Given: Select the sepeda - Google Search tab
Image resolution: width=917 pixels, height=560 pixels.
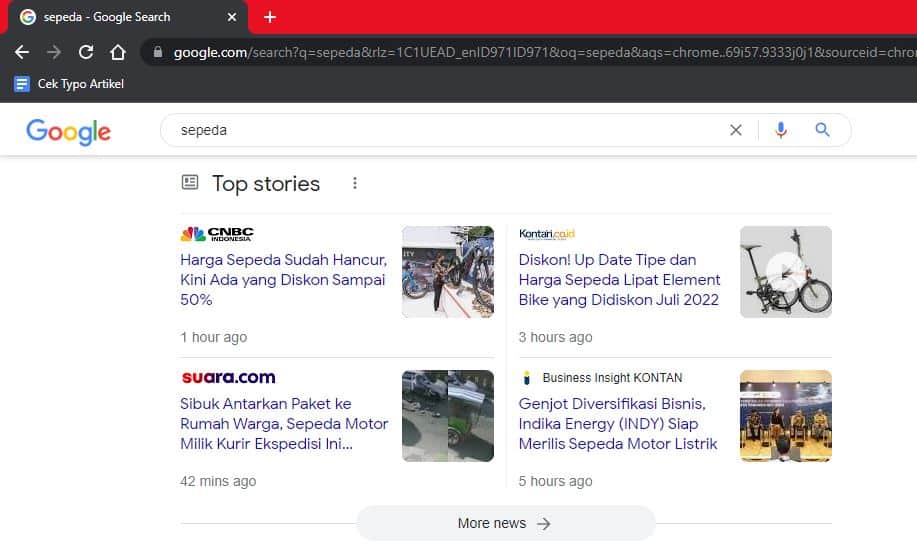Looking at the screenshot, I should point(127,18).
